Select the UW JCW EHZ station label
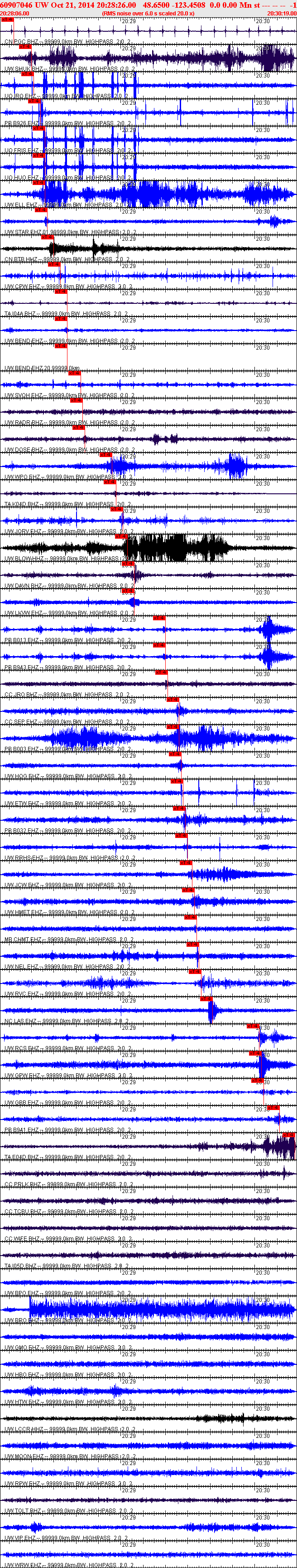Screen dimensions: 297x1568 (x=68, y=886)
